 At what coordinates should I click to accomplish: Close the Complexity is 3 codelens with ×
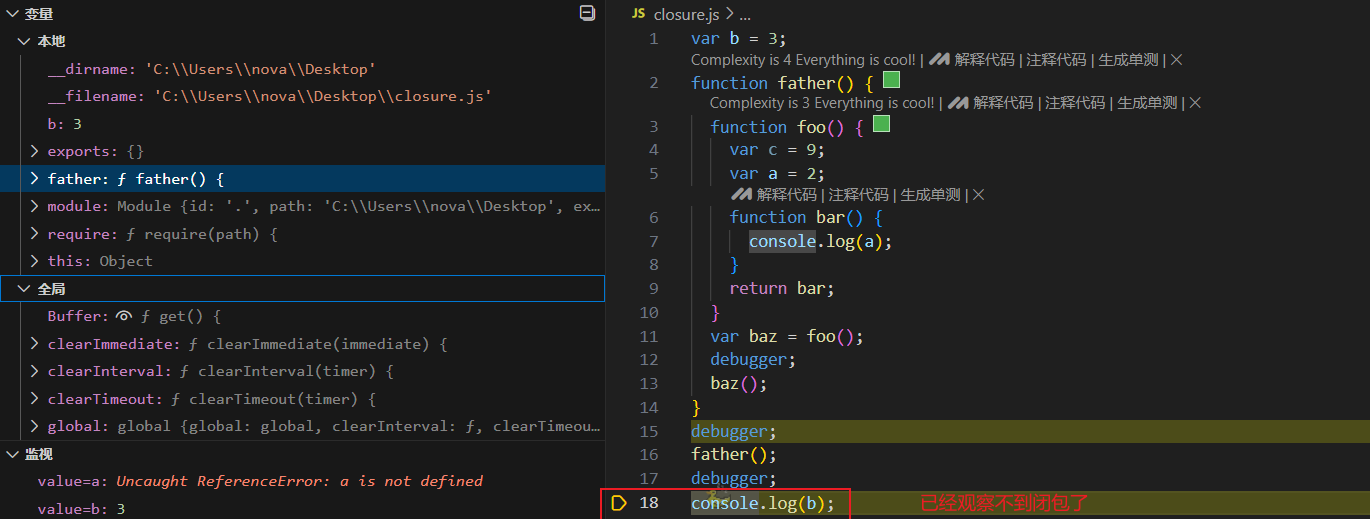pos(1195,103)
